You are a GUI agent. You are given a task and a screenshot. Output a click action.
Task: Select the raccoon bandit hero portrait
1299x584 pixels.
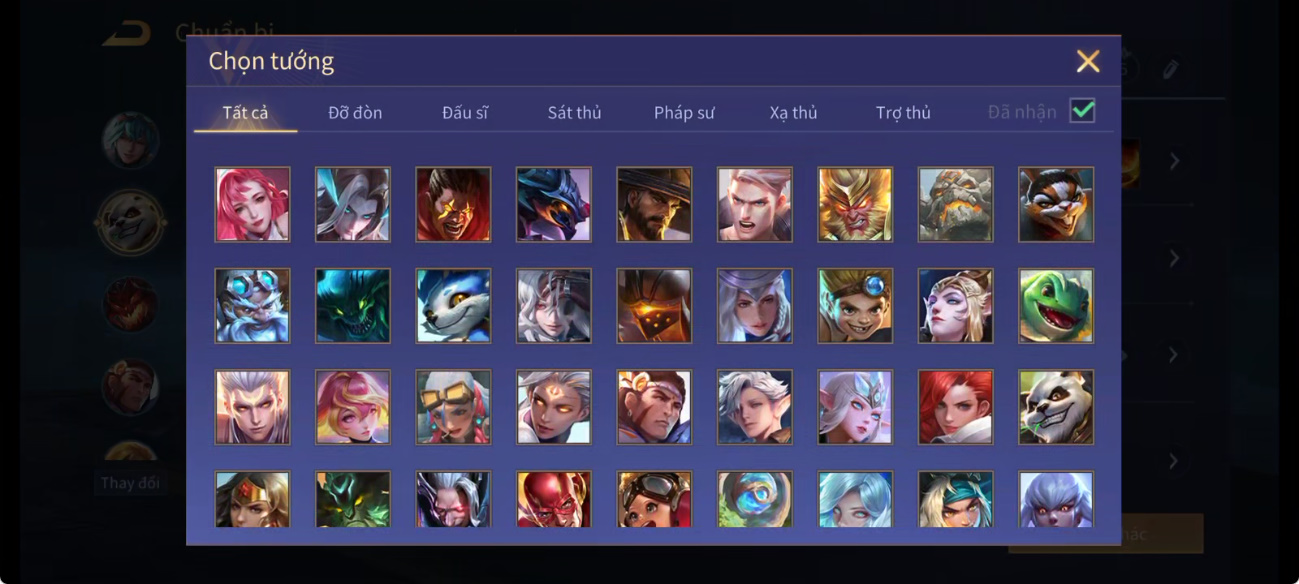(1056, 204)
